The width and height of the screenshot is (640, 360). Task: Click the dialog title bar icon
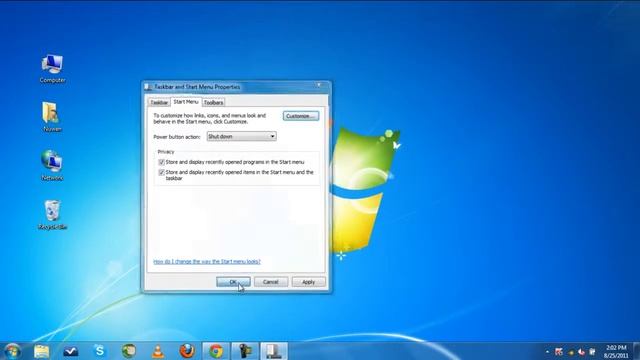coord(149,87)
